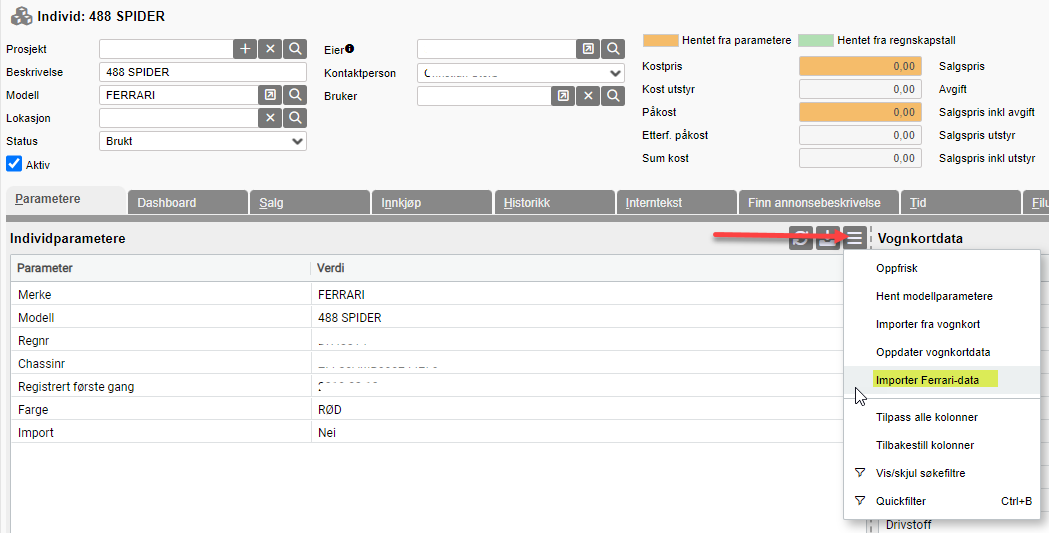Clear the Lokasjon field
This screenshot has height=533, width=1049.
pos(270,118)
